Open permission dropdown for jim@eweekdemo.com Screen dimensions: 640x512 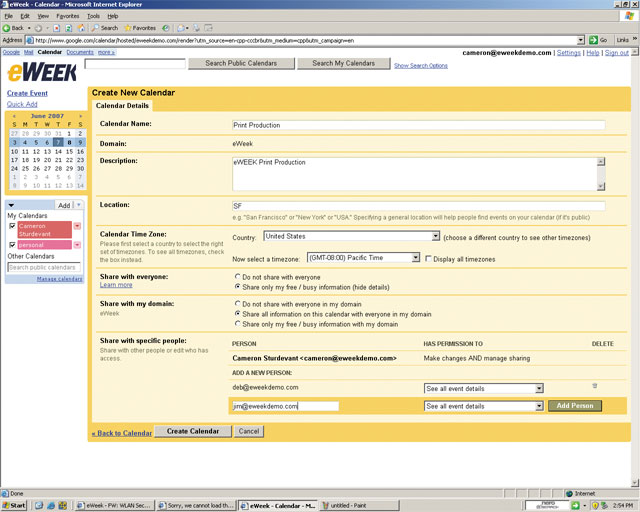pyautogui.click(x=539, y=406)
